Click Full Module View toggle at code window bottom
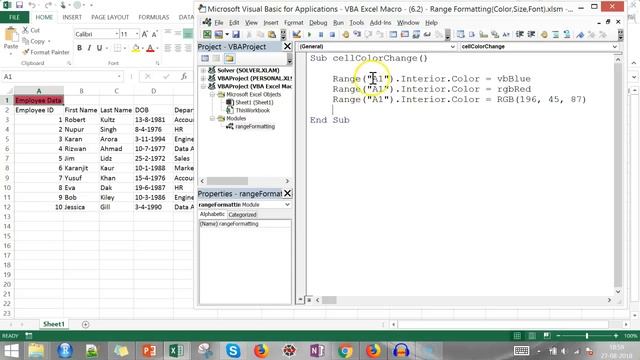 [x=309, y=300]
